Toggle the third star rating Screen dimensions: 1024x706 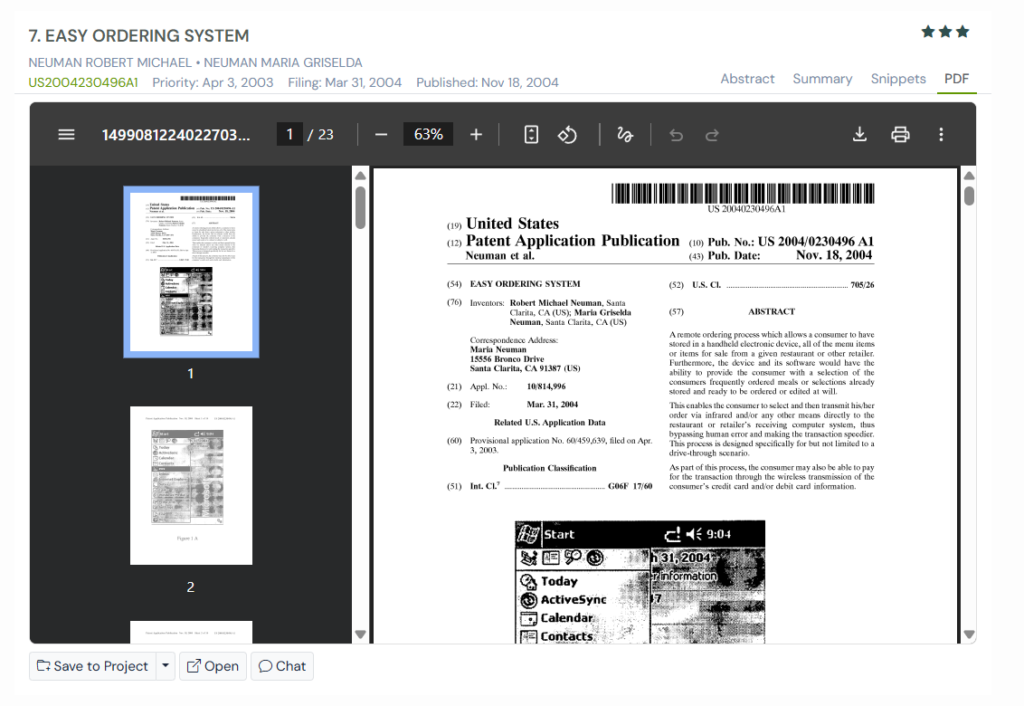(962, 31)
